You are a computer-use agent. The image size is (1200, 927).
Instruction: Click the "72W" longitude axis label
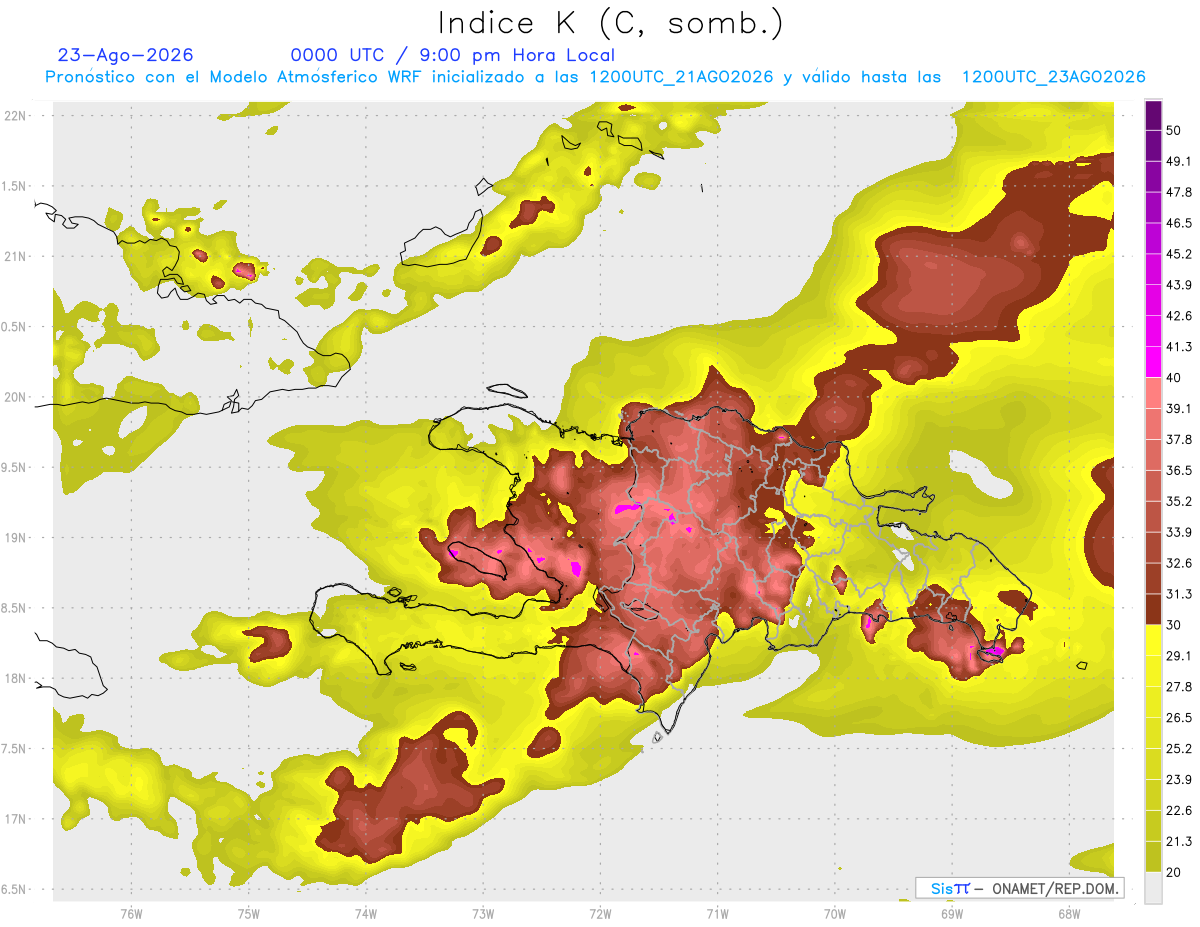pyautogui.click(x=600, y=913)
